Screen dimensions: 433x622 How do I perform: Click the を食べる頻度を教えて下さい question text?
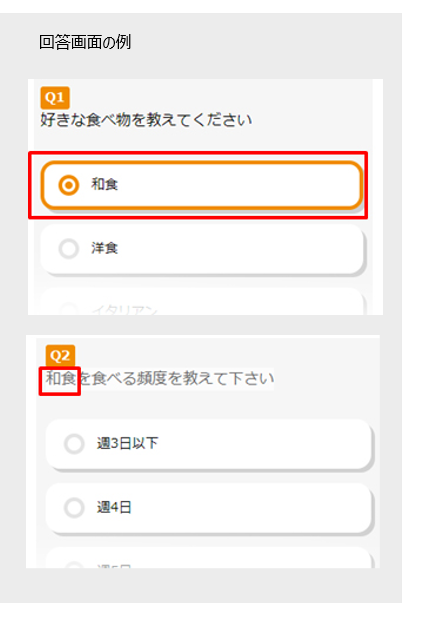click(x=176, y=378)
